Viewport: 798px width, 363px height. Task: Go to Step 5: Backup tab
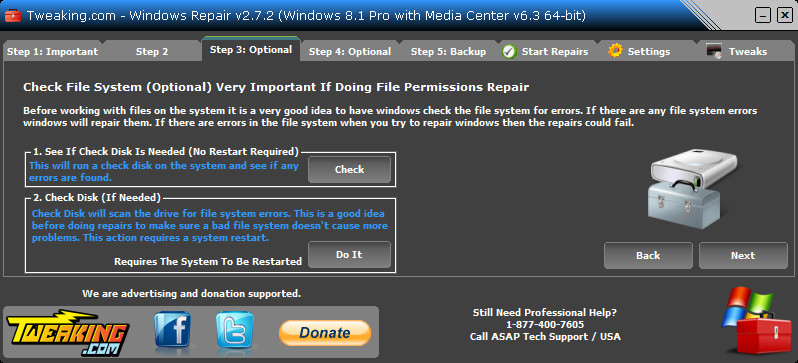click(x=448, y=51)
